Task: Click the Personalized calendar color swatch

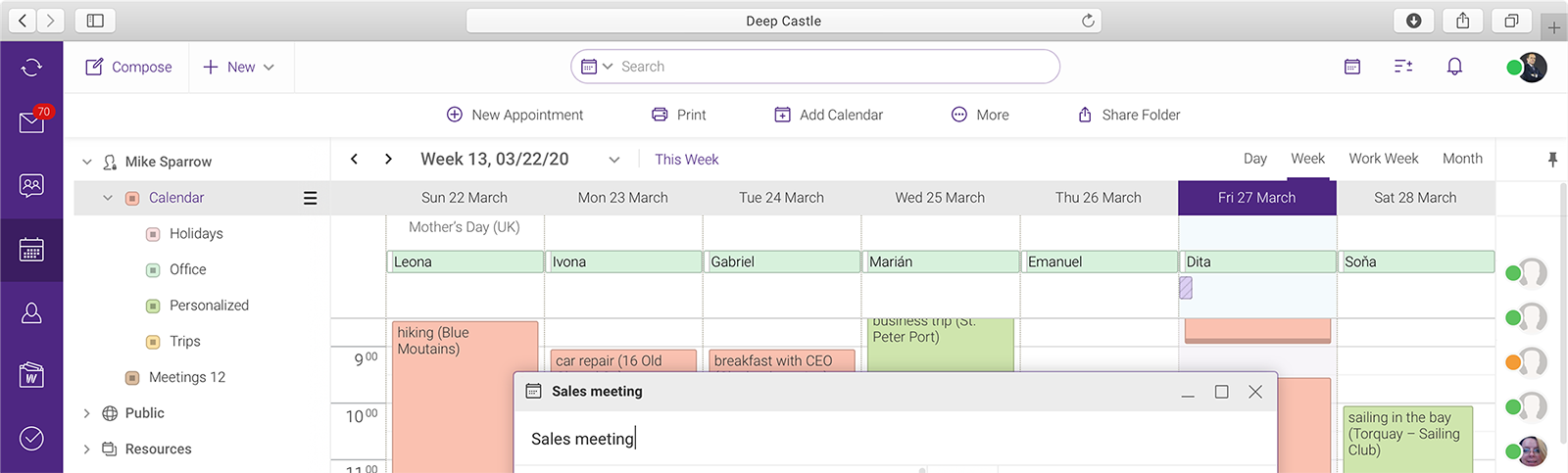Action: [x=153, y=306]
